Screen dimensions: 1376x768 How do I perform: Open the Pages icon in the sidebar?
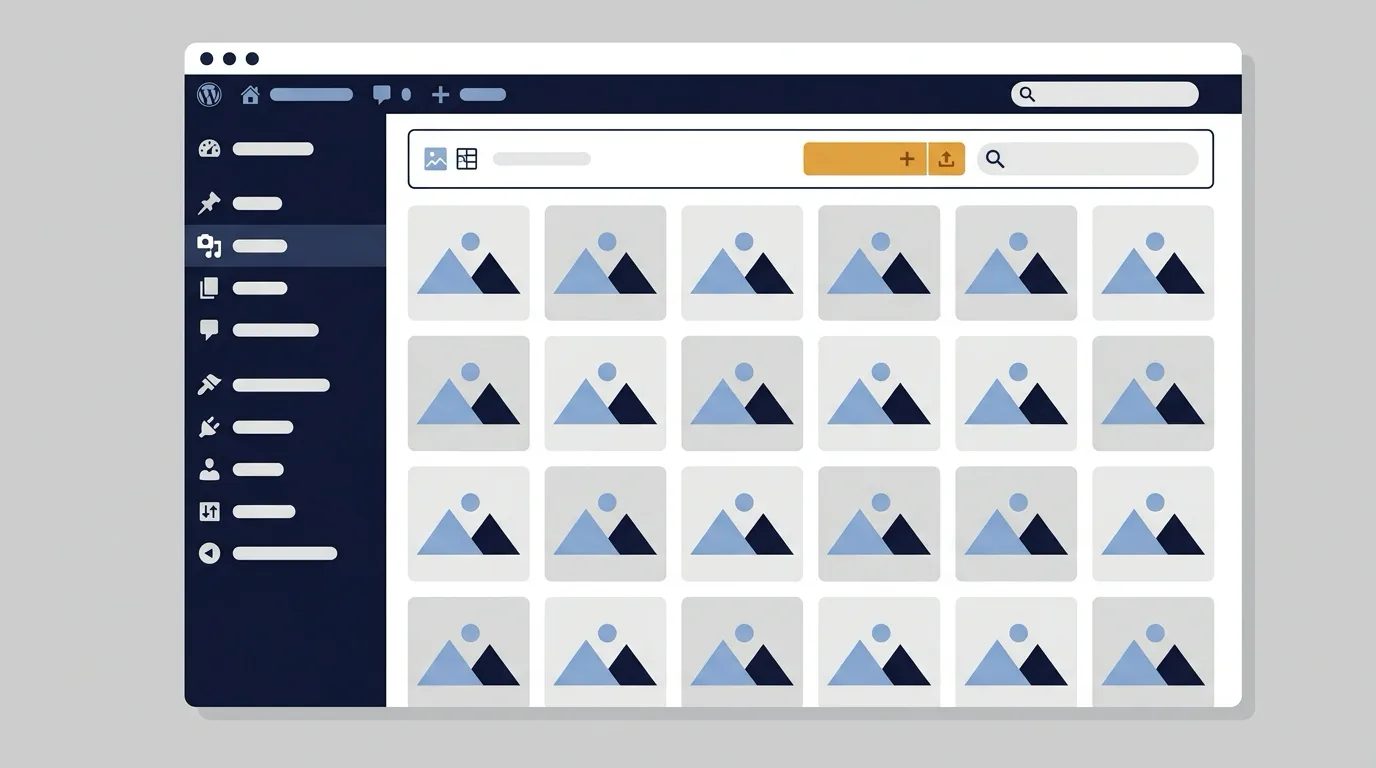[209, 288]
